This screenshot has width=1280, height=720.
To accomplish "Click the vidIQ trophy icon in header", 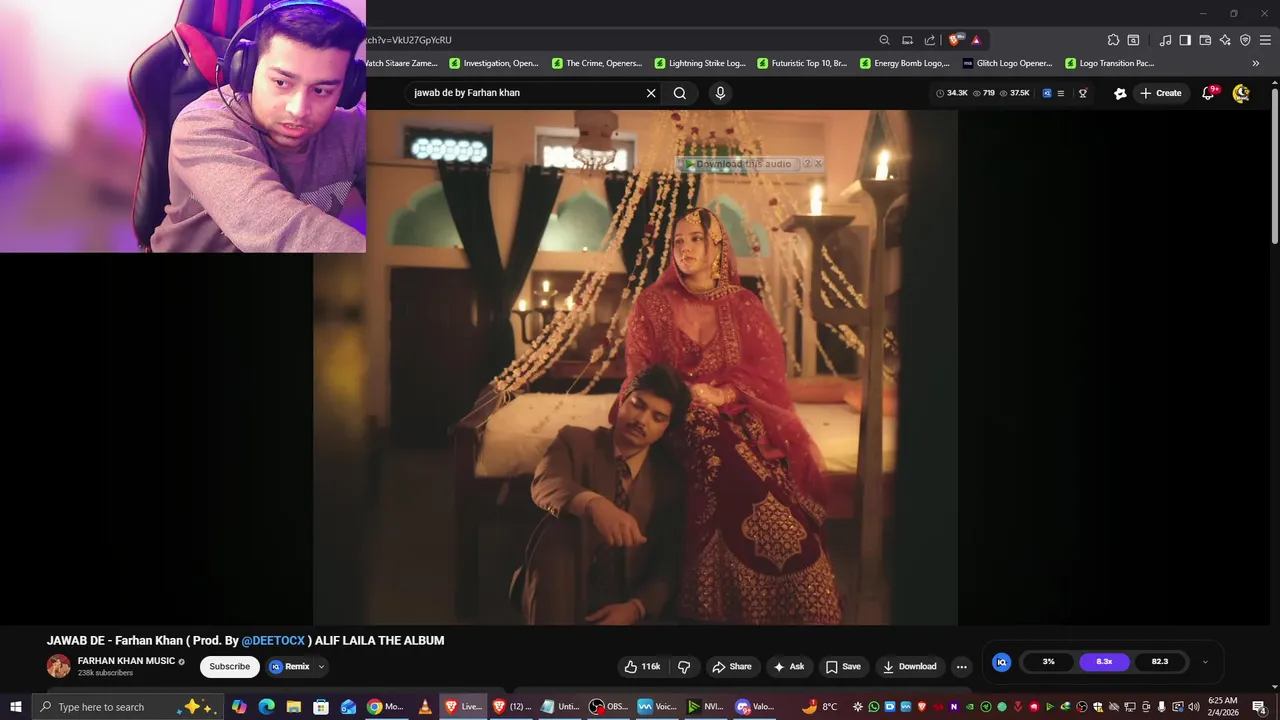I will (1082, 93).
